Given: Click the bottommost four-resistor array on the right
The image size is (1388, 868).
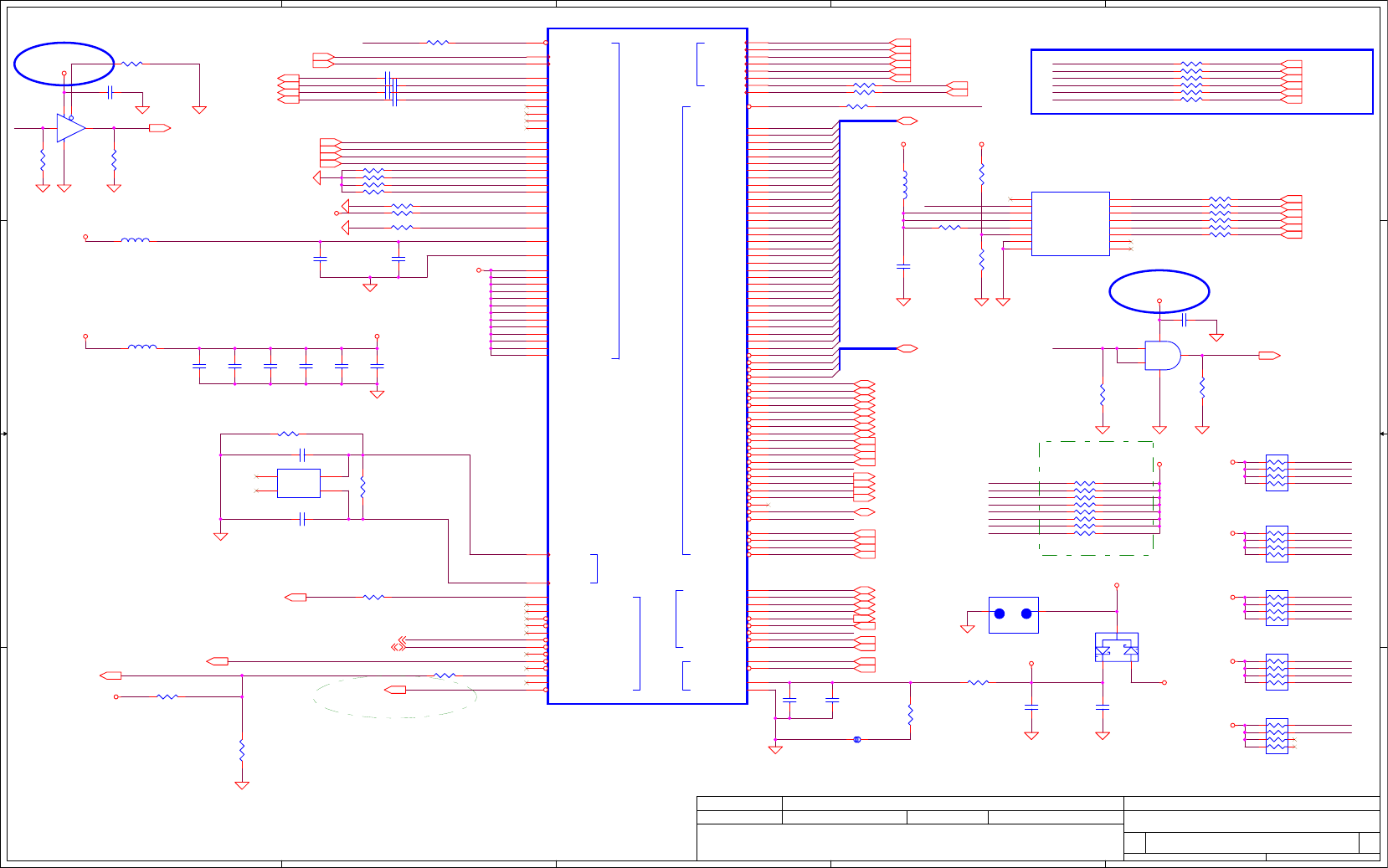Looking at the screenshot, I should 1277,736.
